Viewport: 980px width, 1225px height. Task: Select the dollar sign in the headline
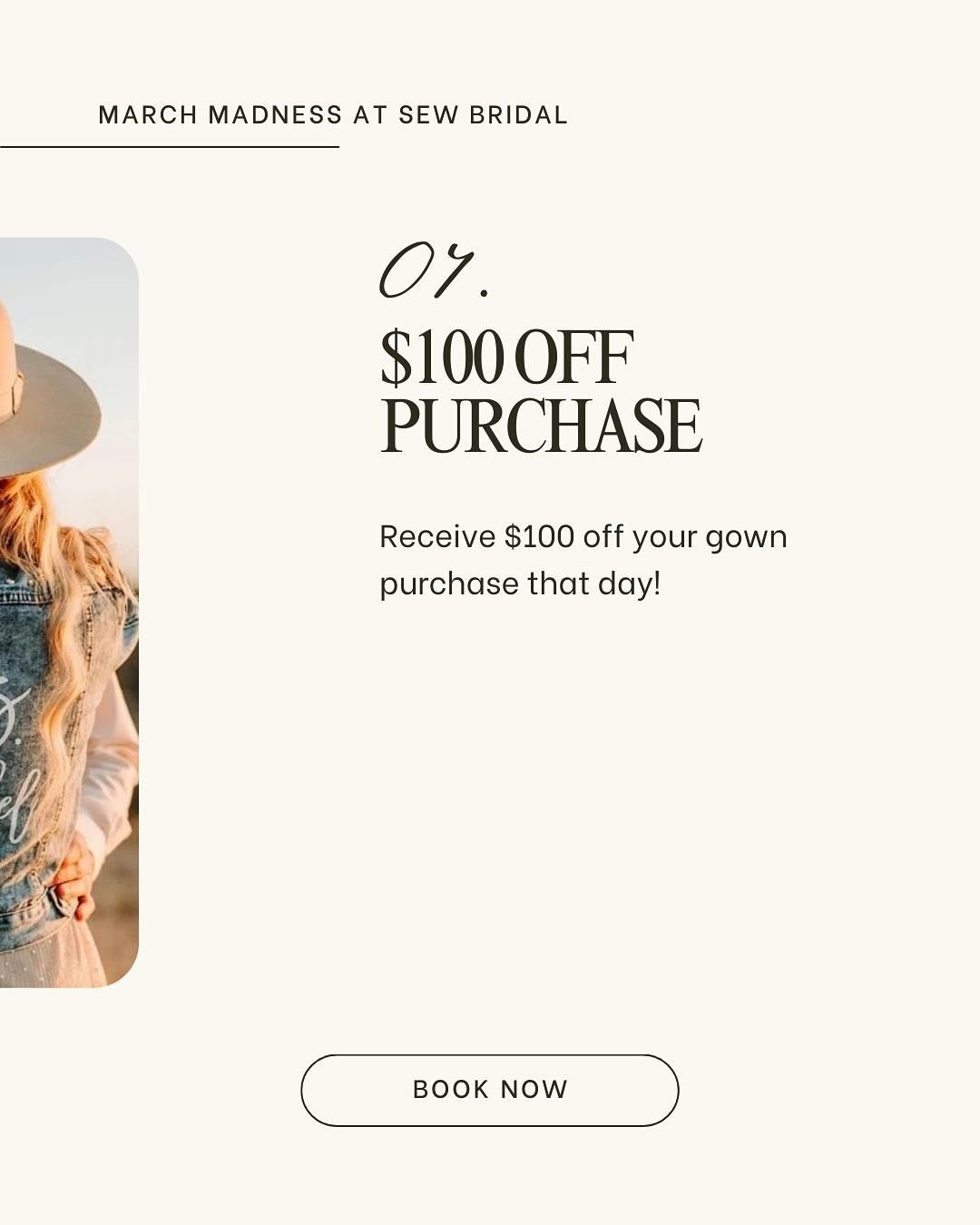(396, 358)
